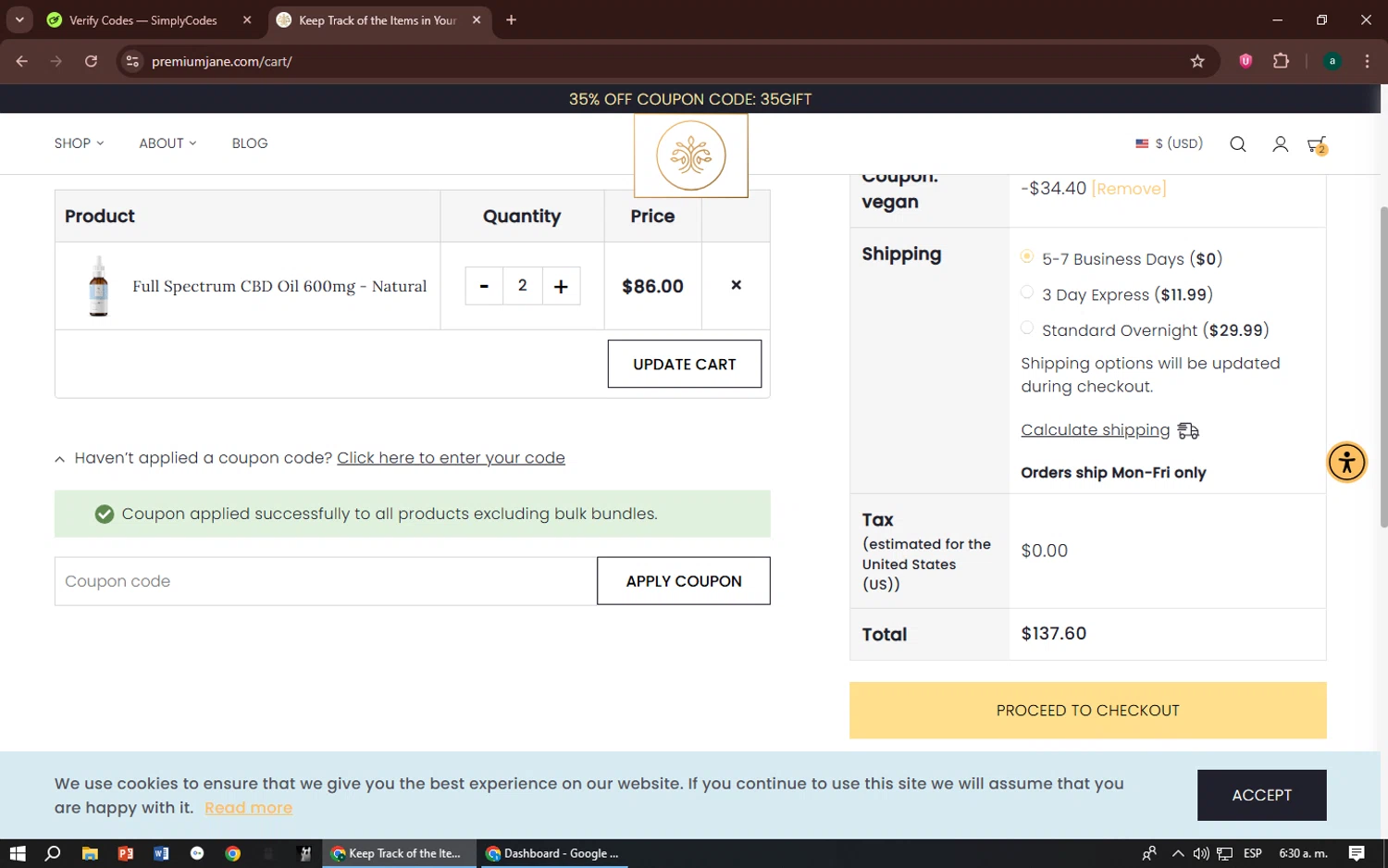Select the Keep Track of the Items tab

click(379, 19)
